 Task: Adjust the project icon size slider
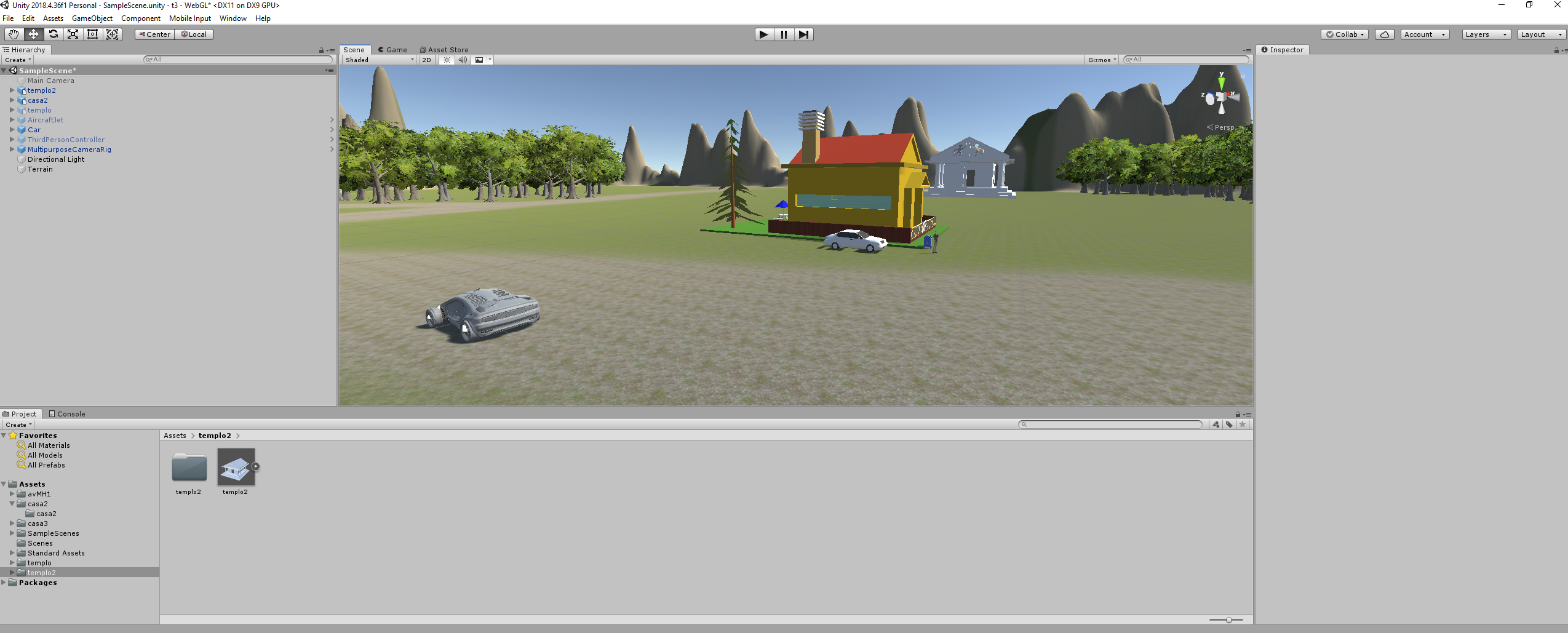[x=1226, y=620]
